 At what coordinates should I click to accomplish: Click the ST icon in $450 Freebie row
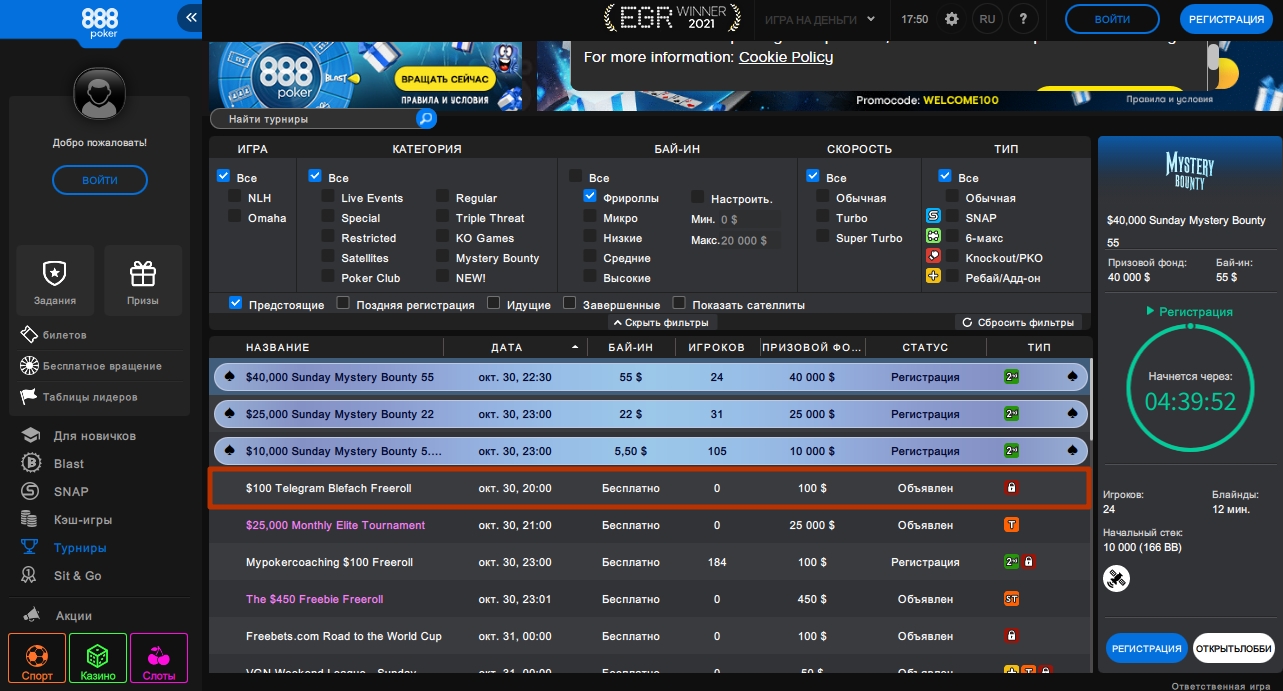click(x=1011, y=599)
